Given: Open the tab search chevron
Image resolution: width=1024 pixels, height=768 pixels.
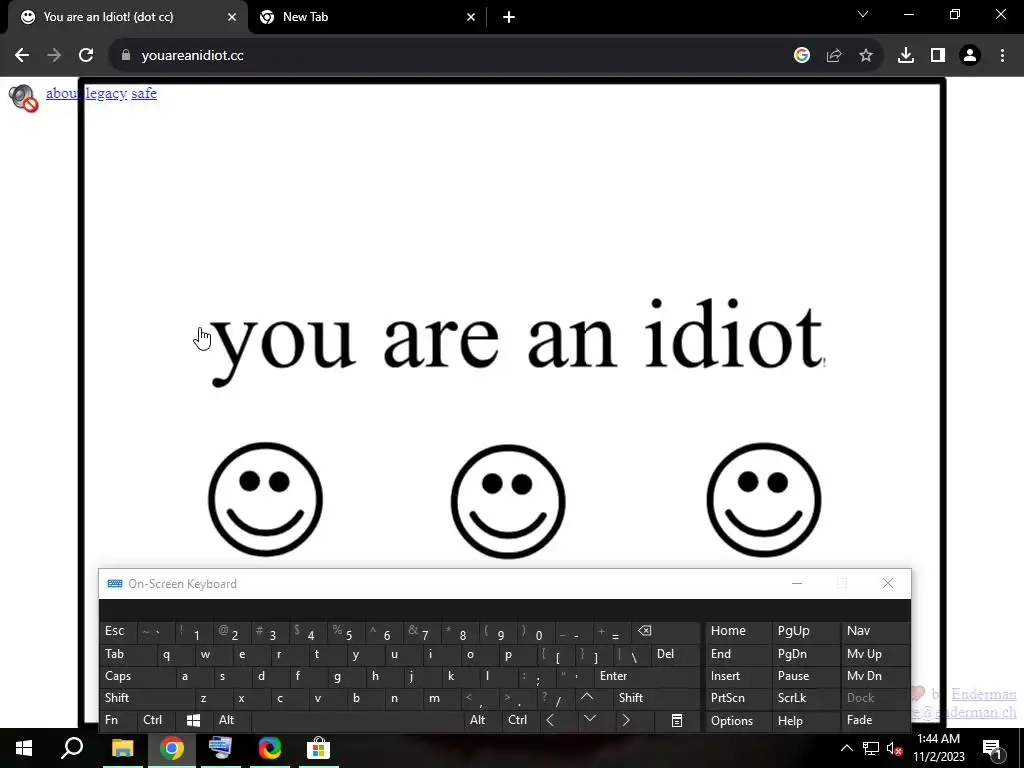Looking at the screenshot, I should 863,14.
